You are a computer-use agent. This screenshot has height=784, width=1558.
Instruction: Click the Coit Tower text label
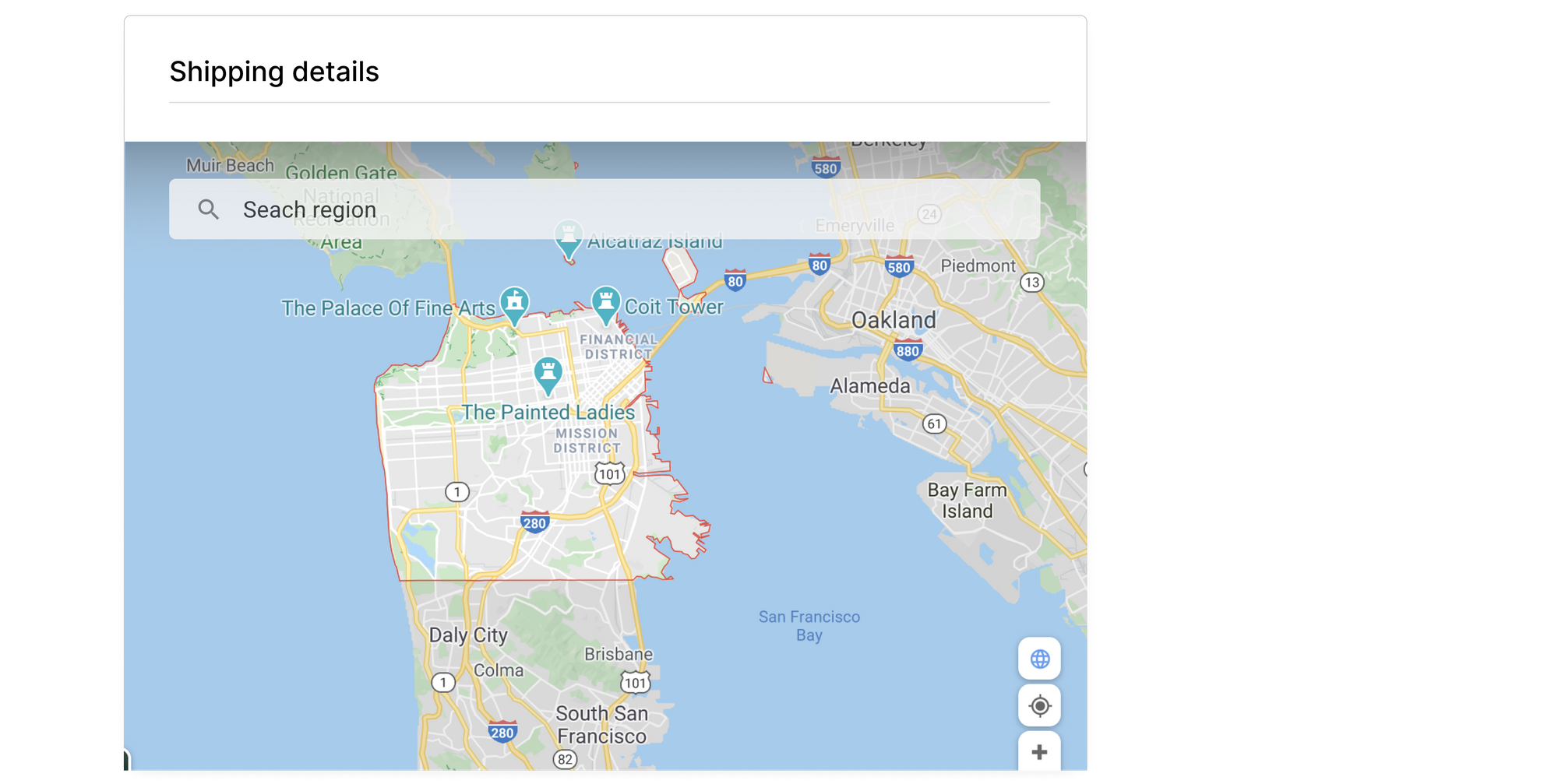674,307
